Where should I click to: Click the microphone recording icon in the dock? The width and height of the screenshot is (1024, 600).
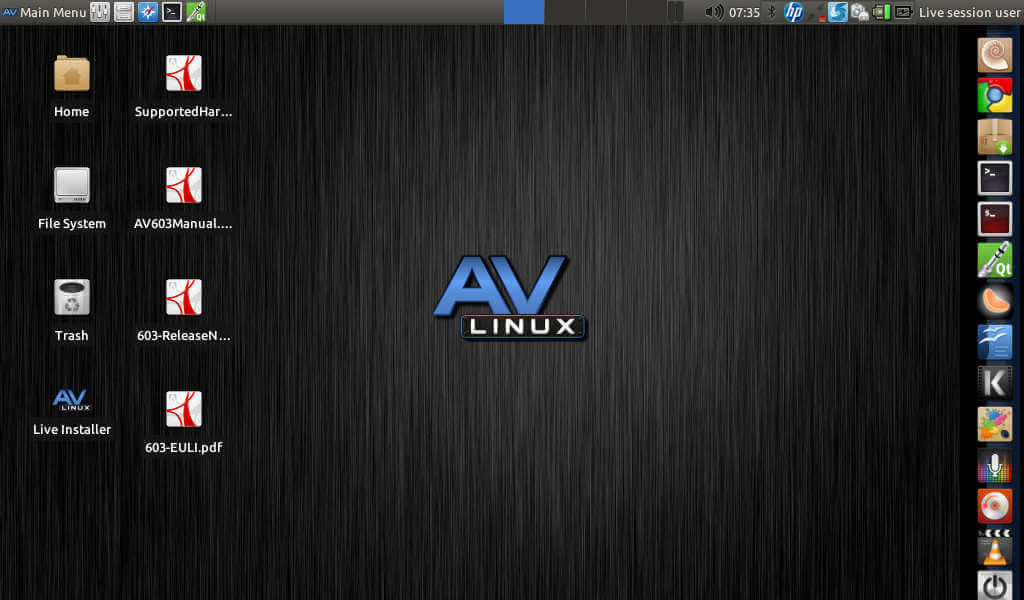click(995, 465)
